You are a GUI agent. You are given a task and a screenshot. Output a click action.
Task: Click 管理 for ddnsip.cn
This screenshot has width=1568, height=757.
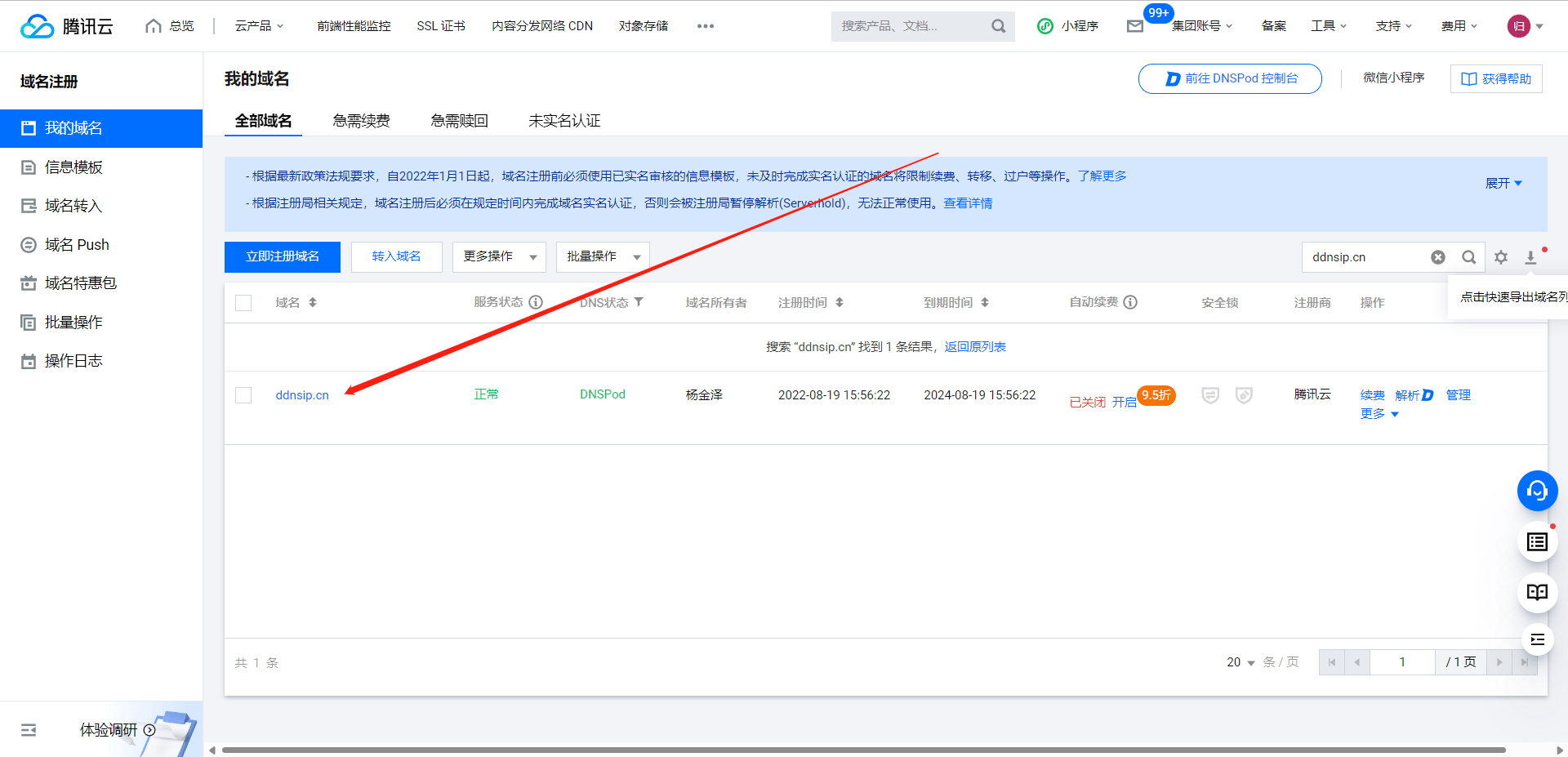tap(1459, 395)
